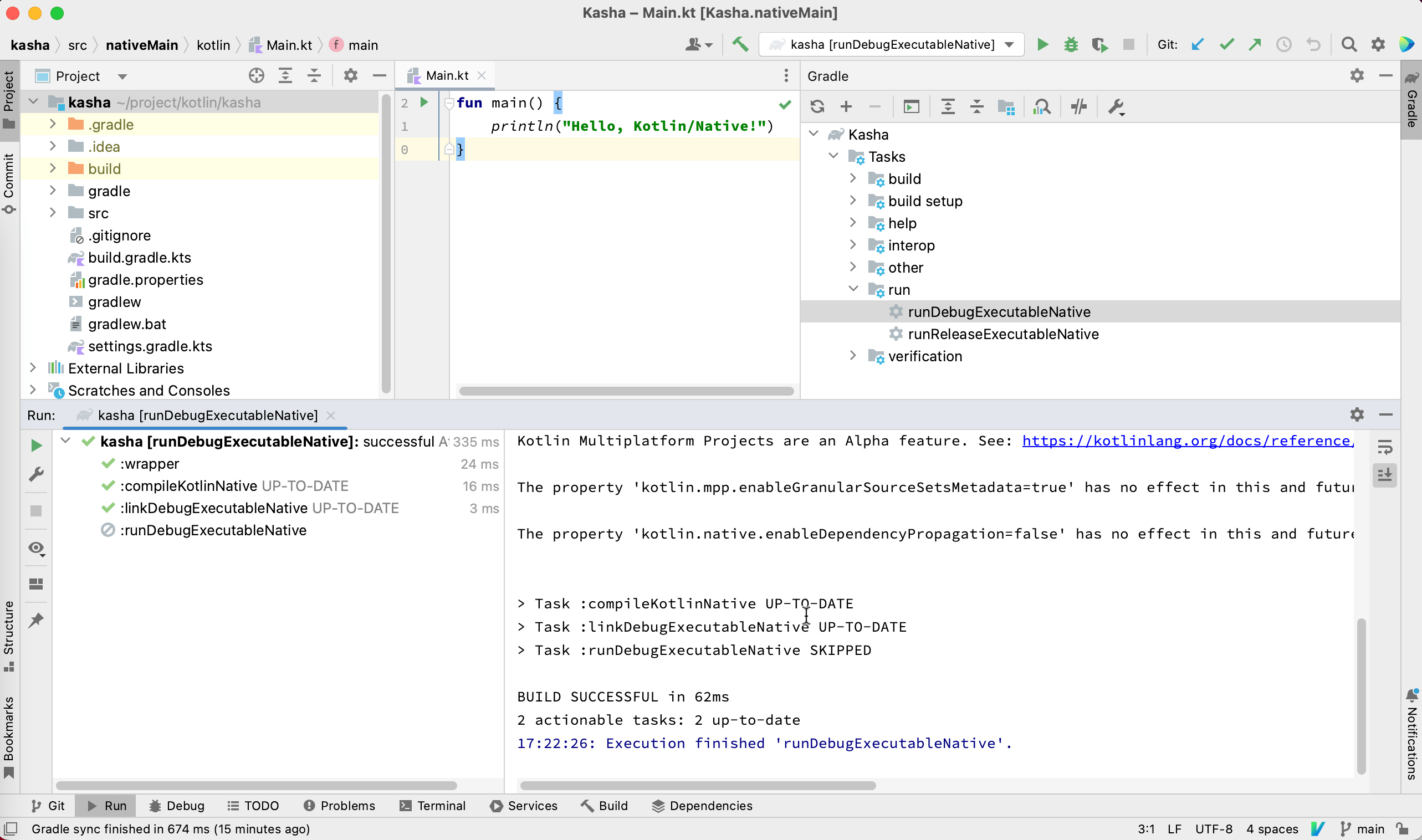Image resolution: width=1422 pixels, height=840 pixels.
Task: Open Notifications side panel
Action: [1412, 734]
